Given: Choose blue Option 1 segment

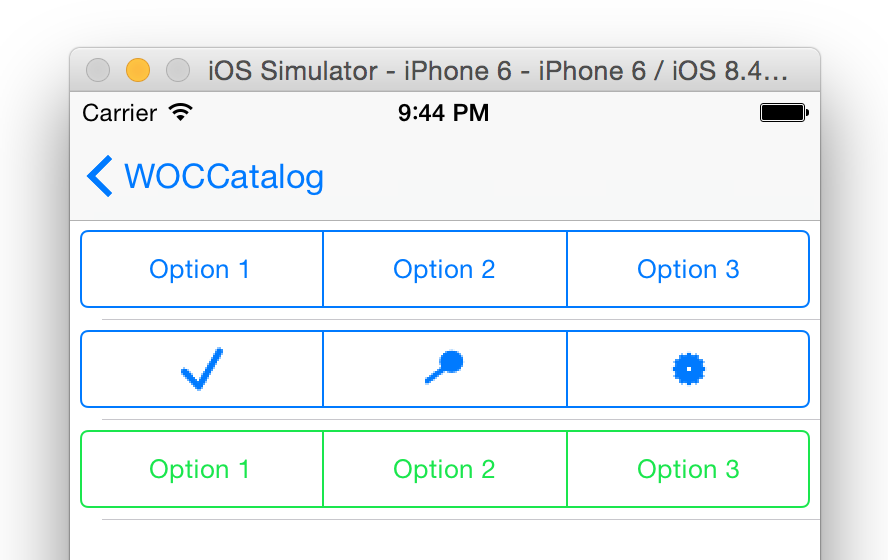Looking at the screenshot, I should click(200, 269).
